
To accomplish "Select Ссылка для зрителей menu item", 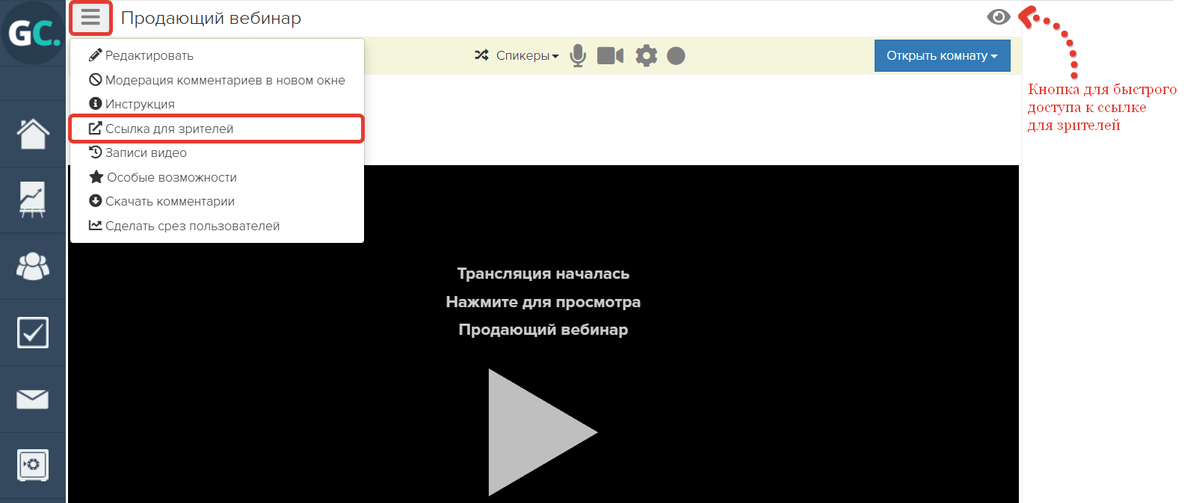I will (x=216, y=128).
